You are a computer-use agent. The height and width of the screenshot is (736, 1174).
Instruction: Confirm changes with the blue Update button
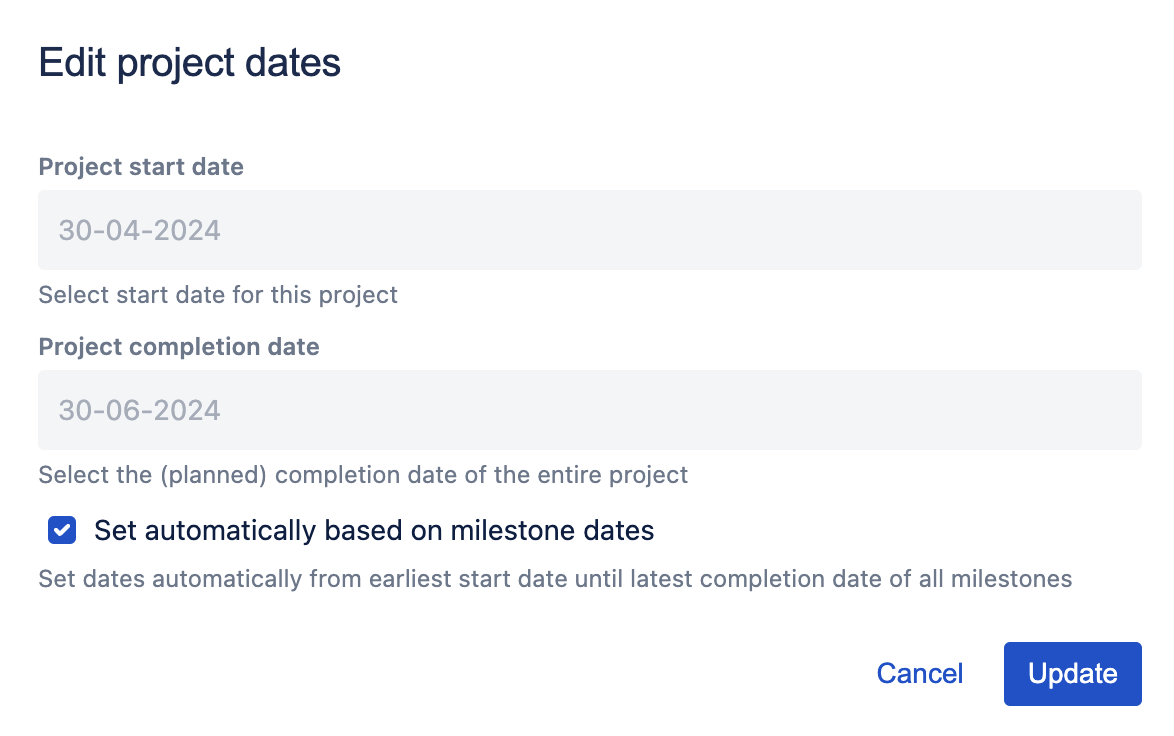[1072, 673]
